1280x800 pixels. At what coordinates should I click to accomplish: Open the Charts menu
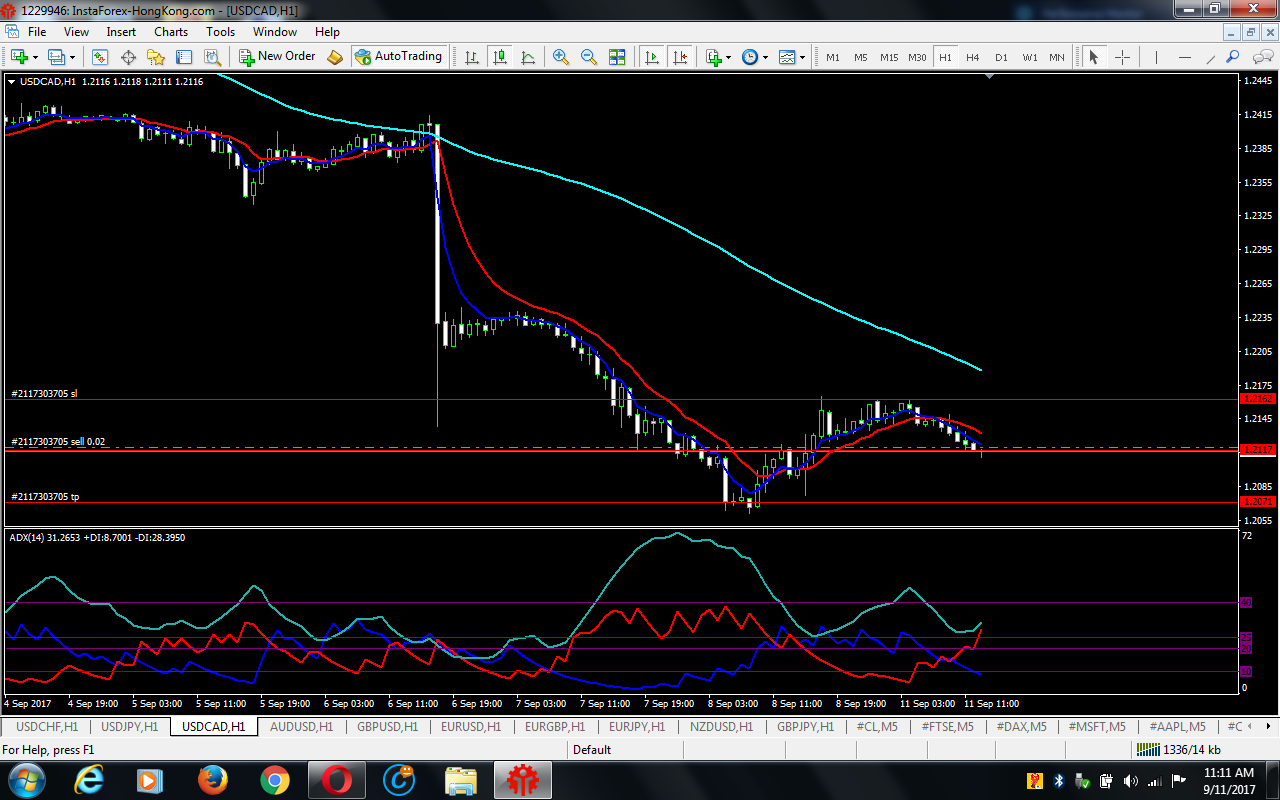click(171, 32)
